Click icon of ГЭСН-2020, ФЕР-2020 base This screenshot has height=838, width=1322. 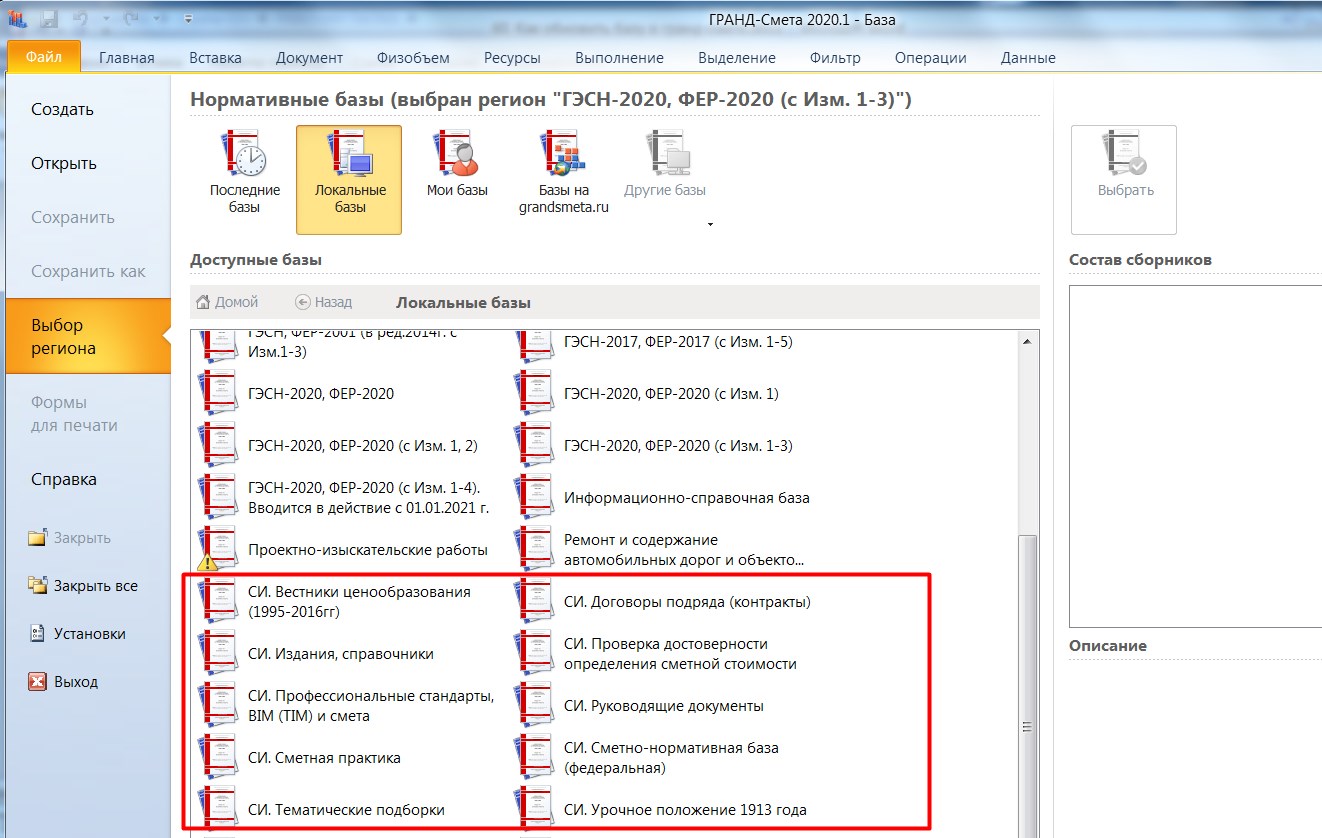click(x=217, y=393)
